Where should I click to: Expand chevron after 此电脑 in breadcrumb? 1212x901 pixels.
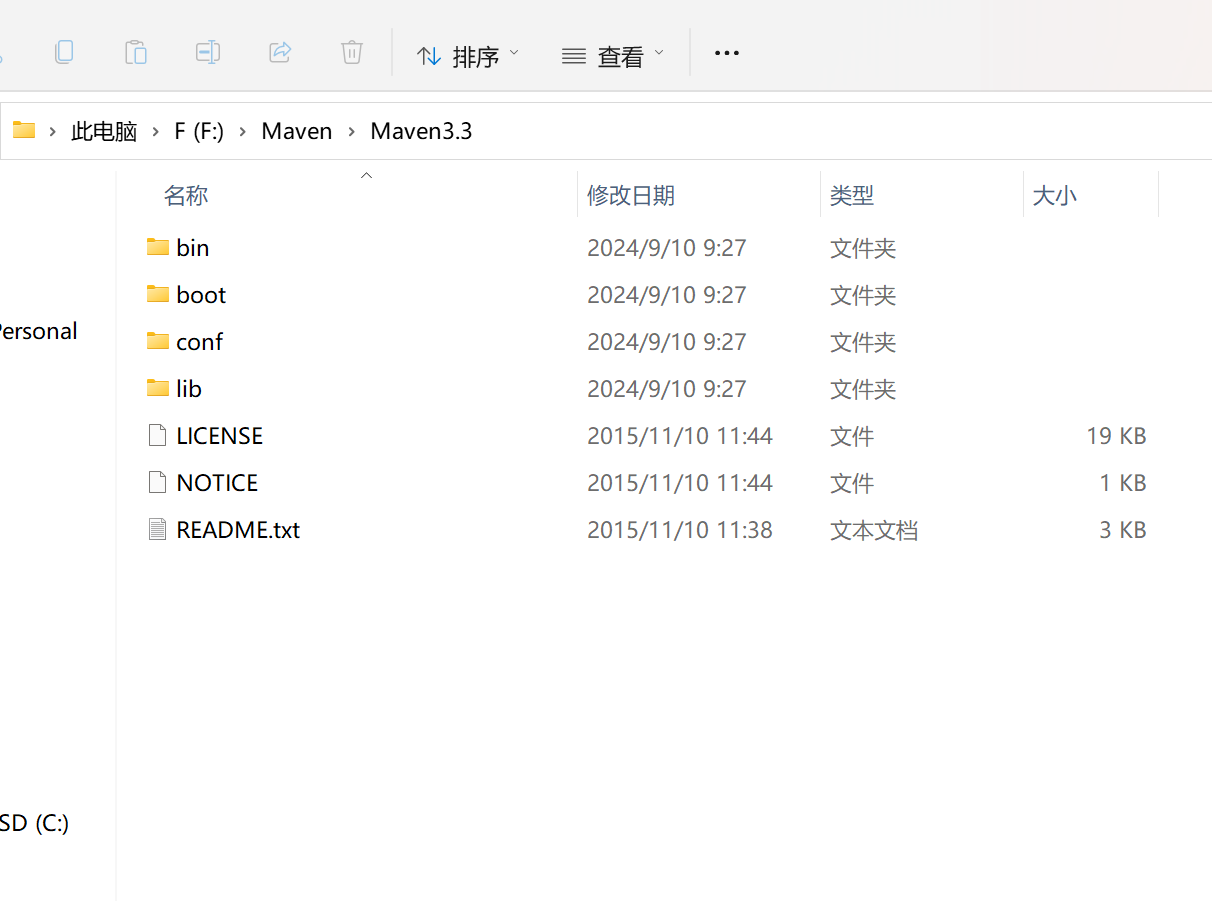(x=156, y=131)
